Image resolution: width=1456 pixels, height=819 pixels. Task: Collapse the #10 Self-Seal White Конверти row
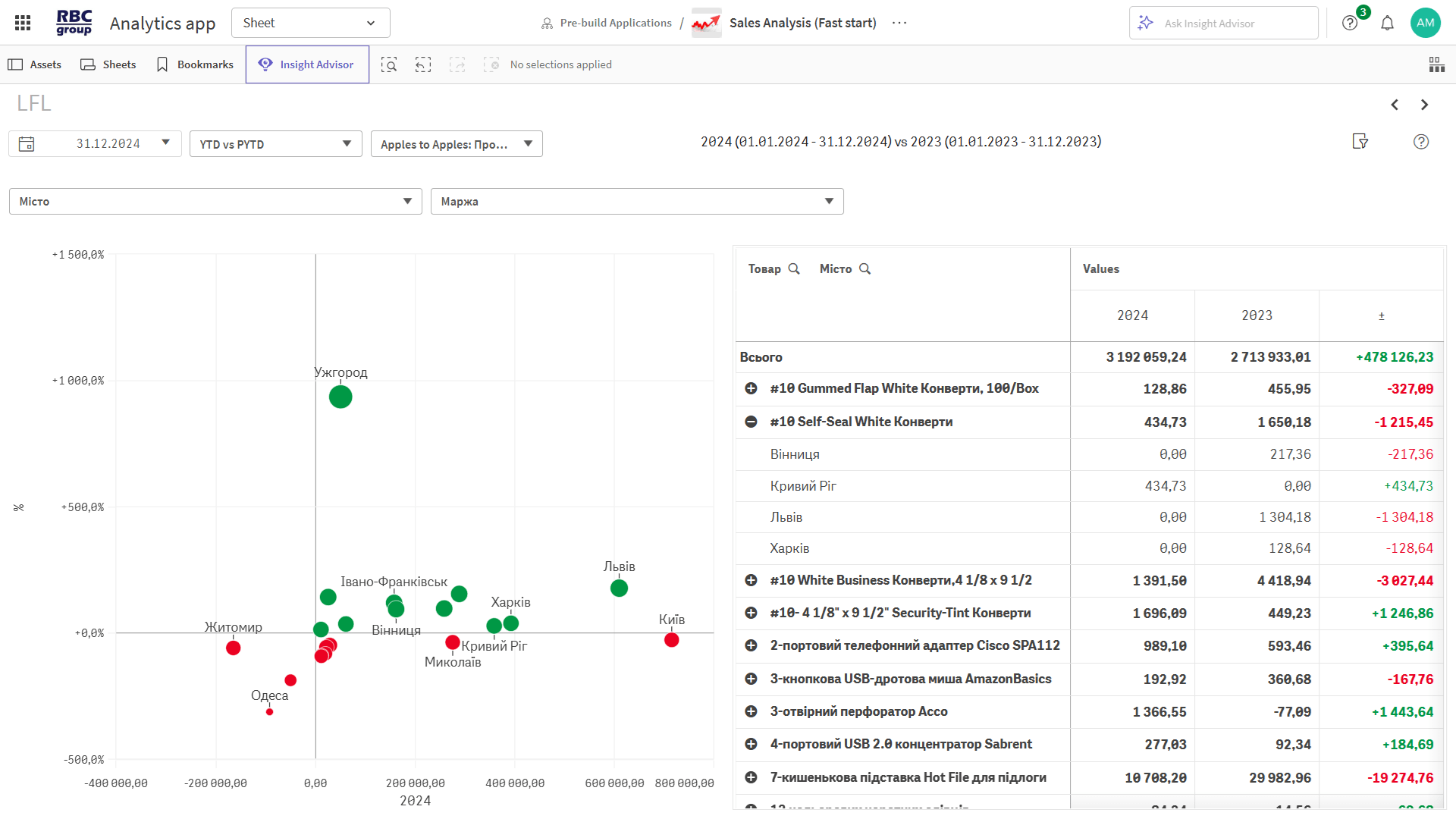pos(751,422)
